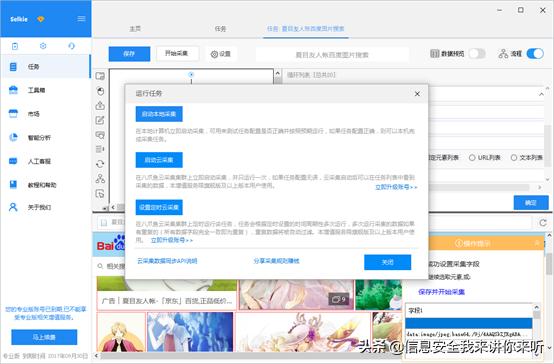Click the Baidu logo in browser

111,244
